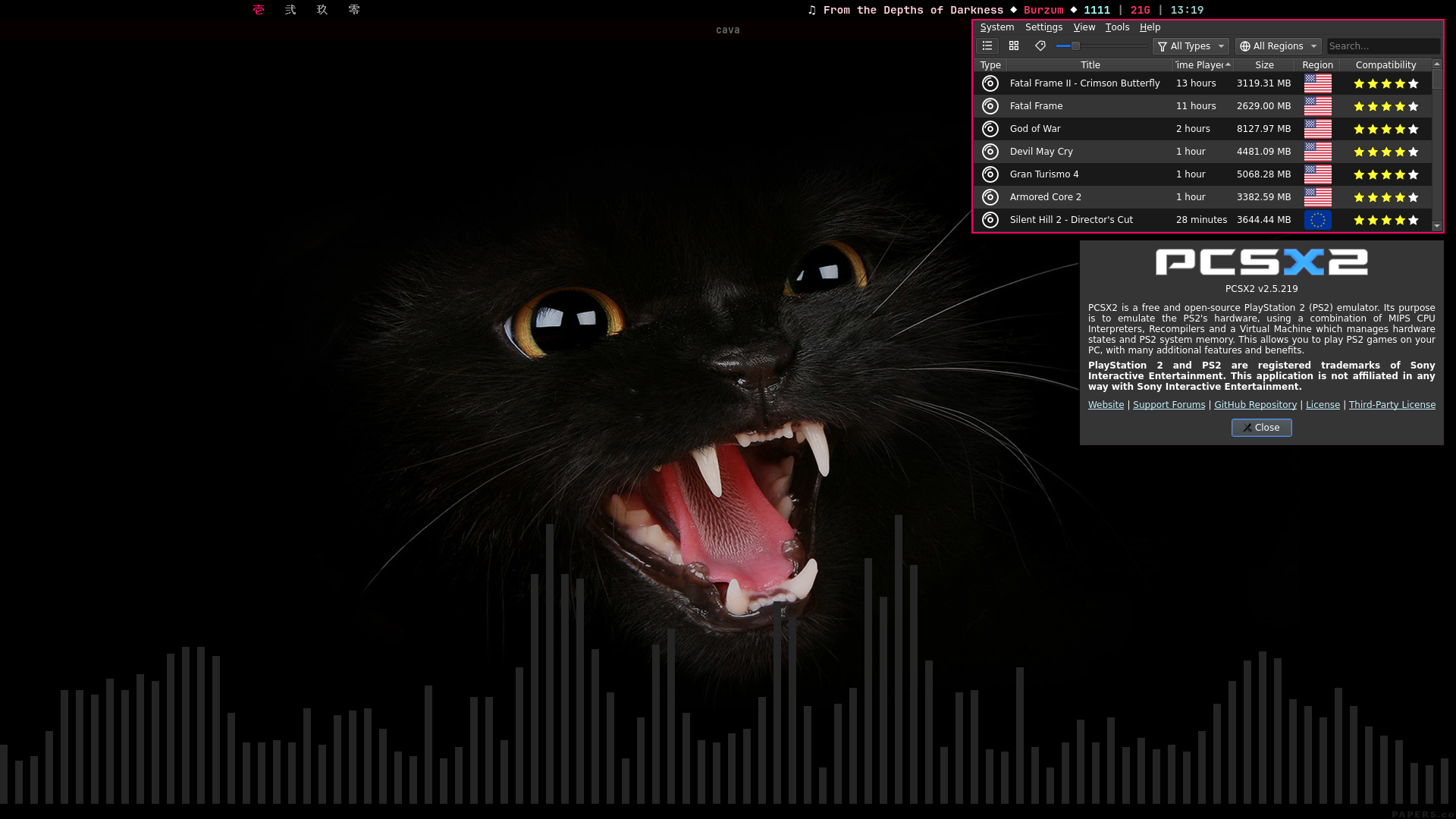Switch to game grid view
This screenshot has width=1456, height=819.
click(x=1014, y=46)
